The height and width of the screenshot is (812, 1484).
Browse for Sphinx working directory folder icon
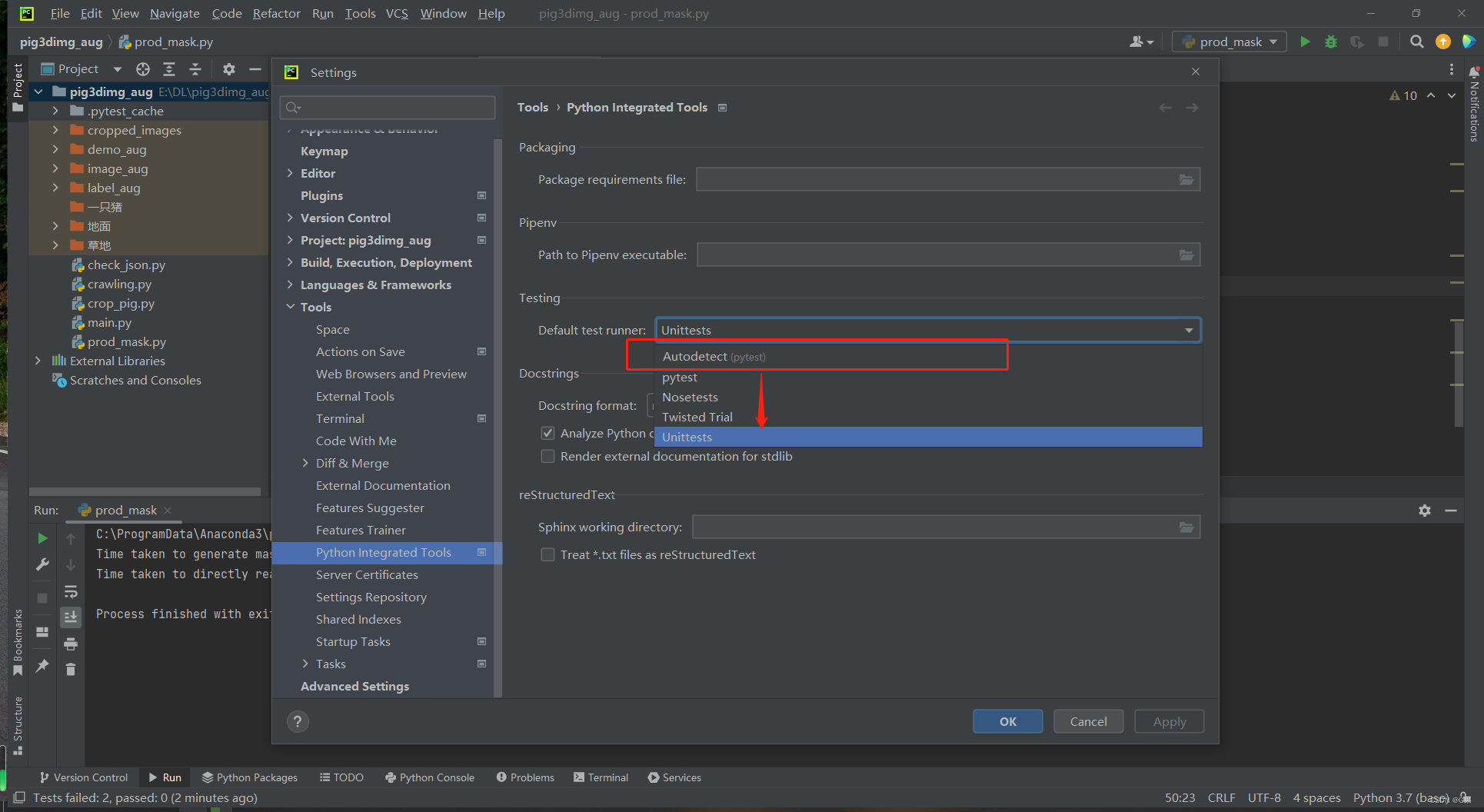pos(1186,527)
